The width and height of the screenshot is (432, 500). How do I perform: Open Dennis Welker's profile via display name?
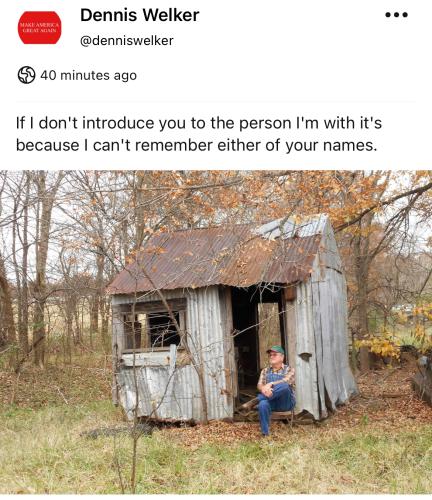coord(140,15)
